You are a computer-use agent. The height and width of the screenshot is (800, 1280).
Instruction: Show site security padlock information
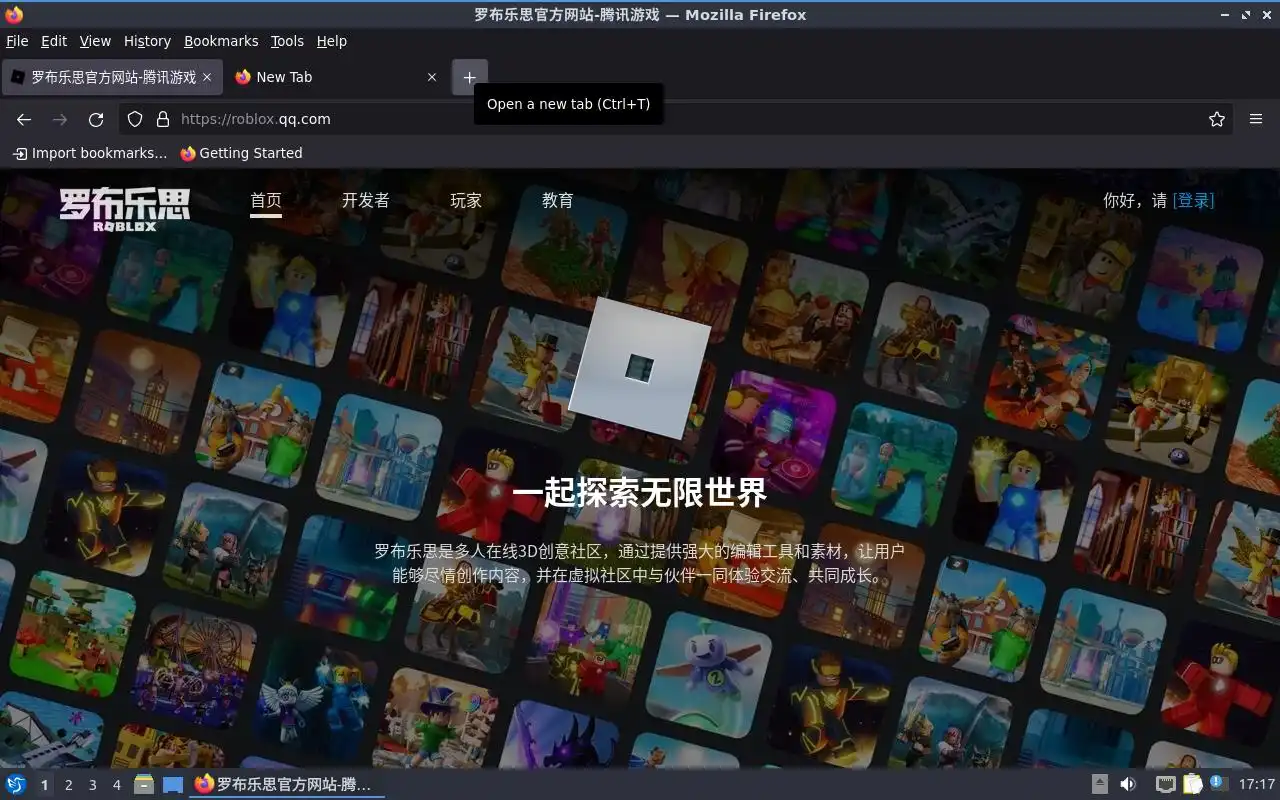[163, 119]
